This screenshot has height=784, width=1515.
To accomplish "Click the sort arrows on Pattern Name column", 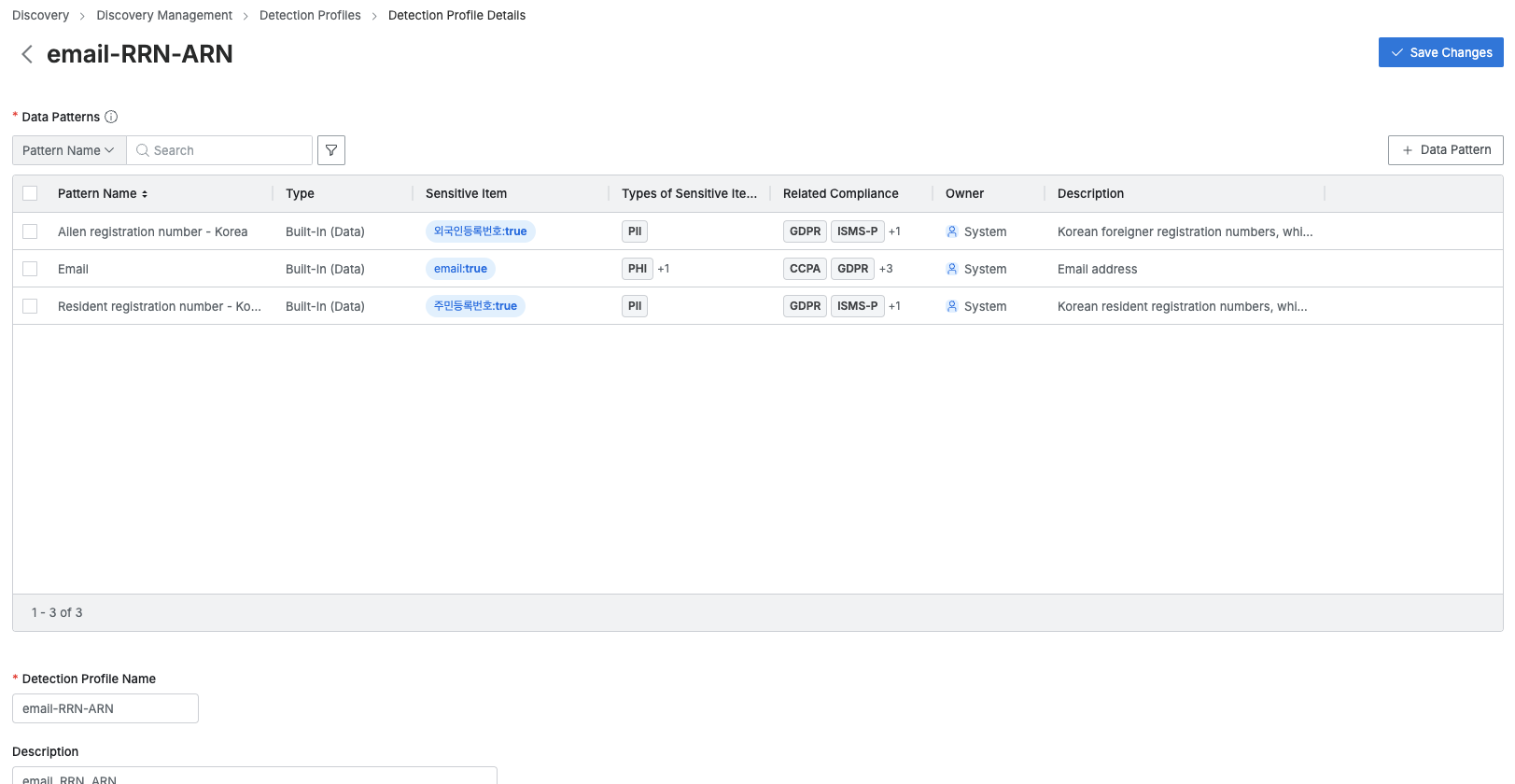I will click(x=145, y=194).
